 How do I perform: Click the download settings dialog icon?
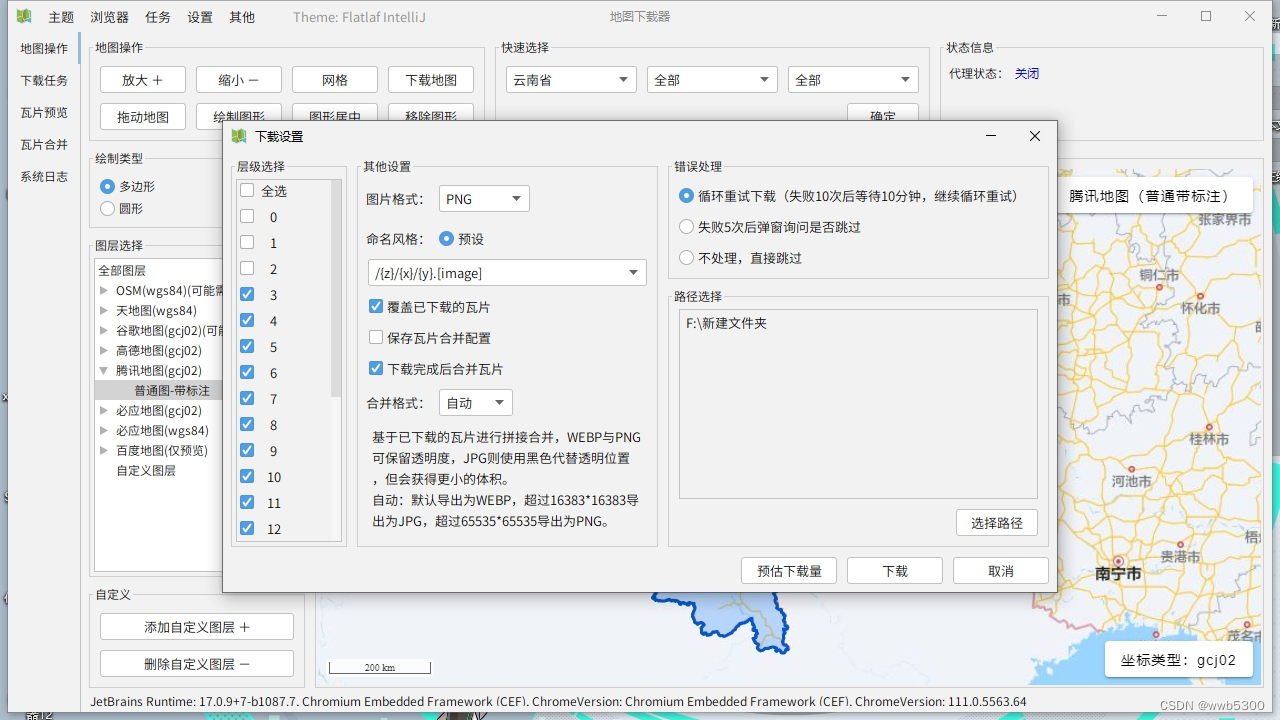[x=238, y=136]
